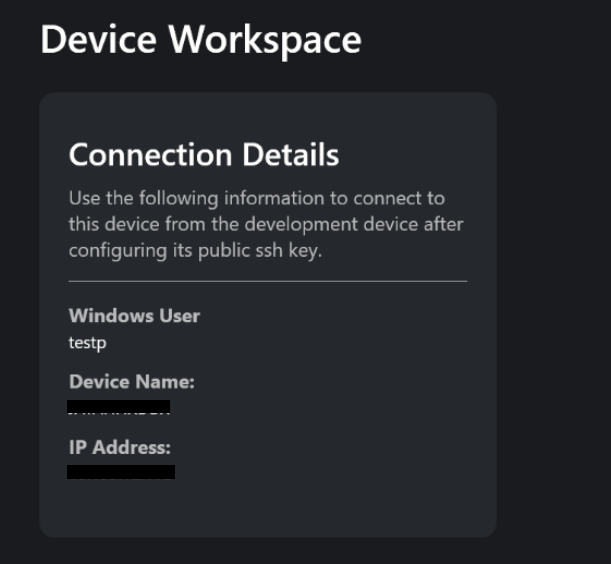Select the redacted device name value
This screenshot has width=611, height=564.
click(x=118, y=407)
